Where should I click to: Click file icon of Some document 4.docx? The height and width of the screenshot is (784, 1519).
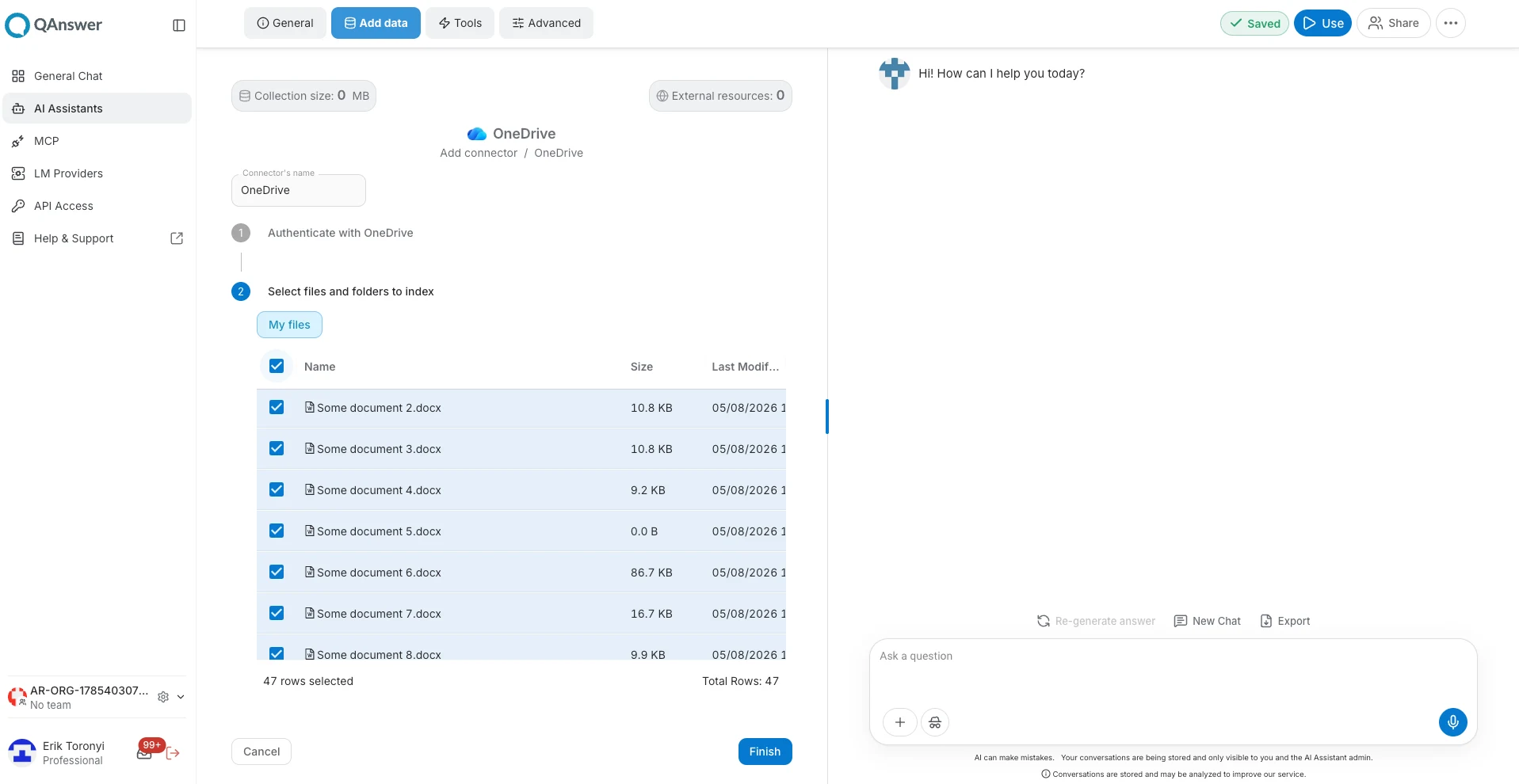[x=310, y=489]
